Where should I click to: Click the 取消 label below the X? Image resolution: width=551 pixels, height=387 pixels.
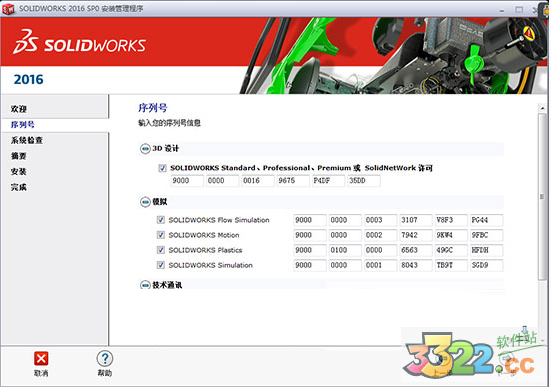coord(41,373)
